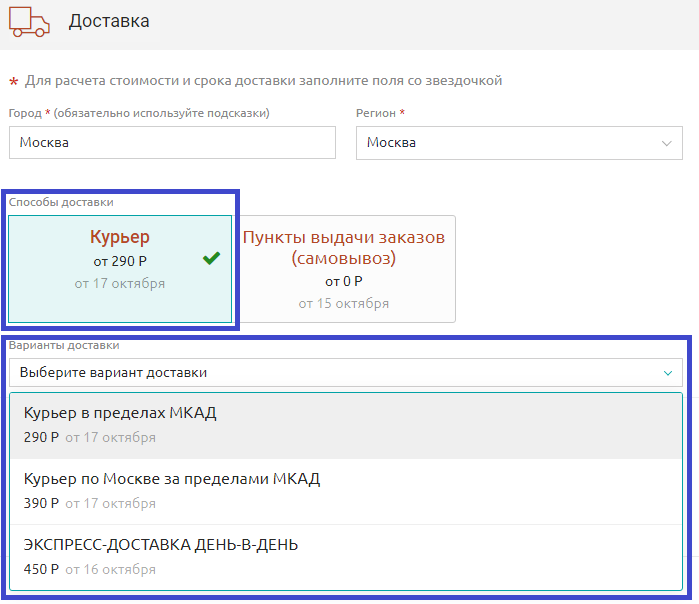Click 'от 290 Р' on Курьер card

pos(120,261)
